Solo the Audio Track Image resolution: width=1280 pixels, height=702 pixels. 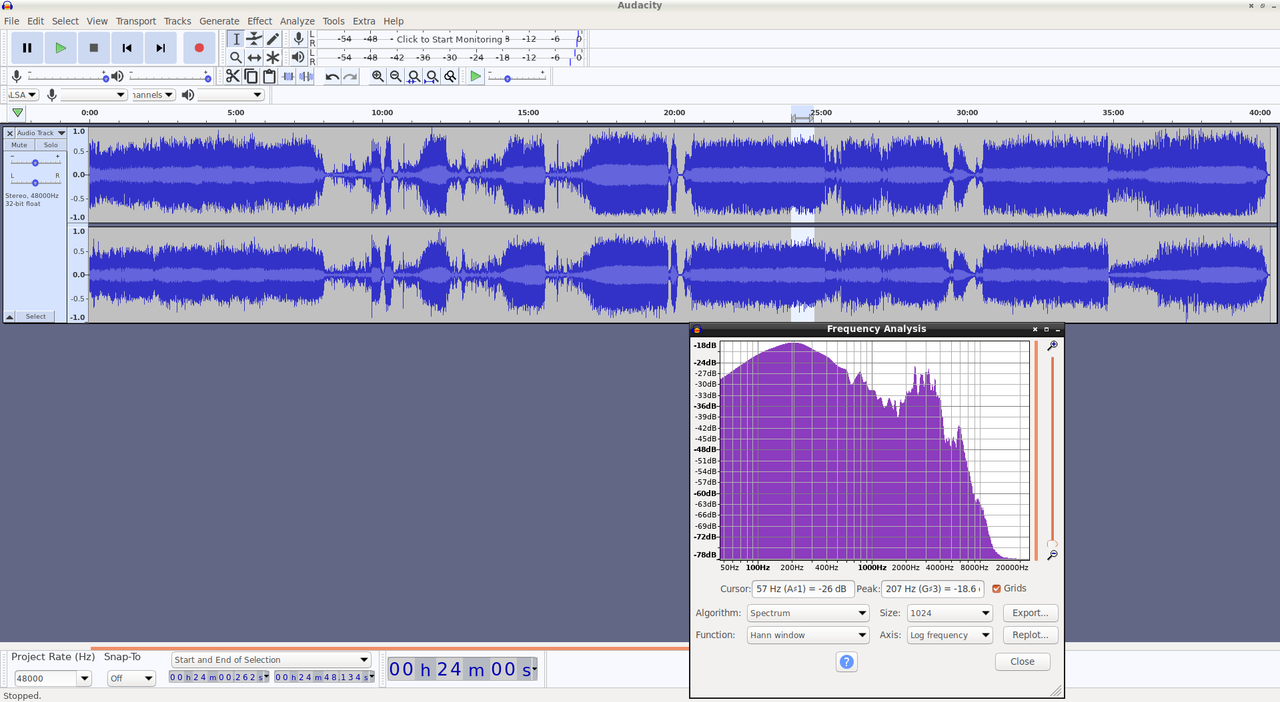[50, 145]
